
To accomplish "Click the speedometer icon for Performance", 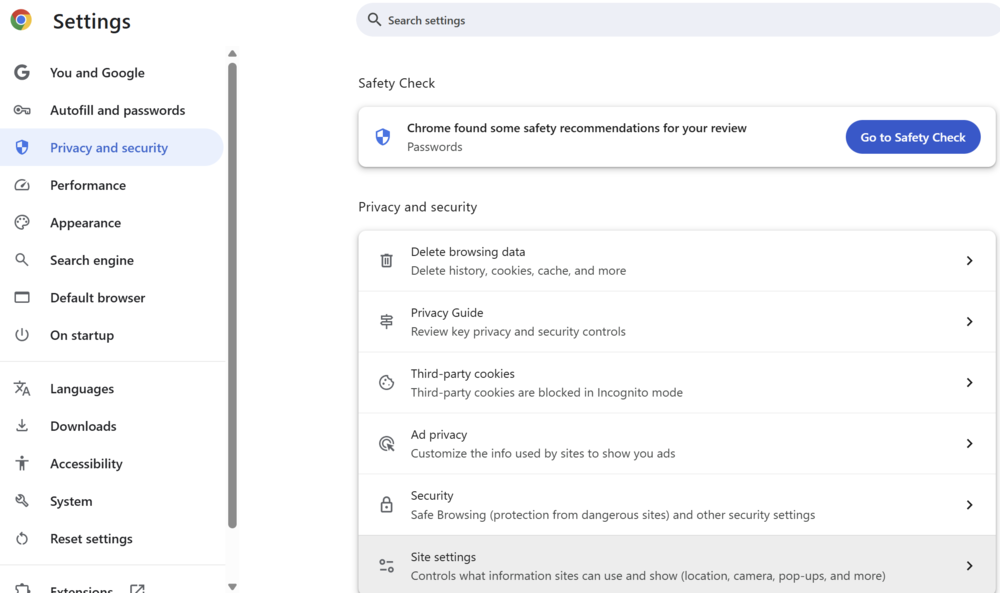I will 22,185.
